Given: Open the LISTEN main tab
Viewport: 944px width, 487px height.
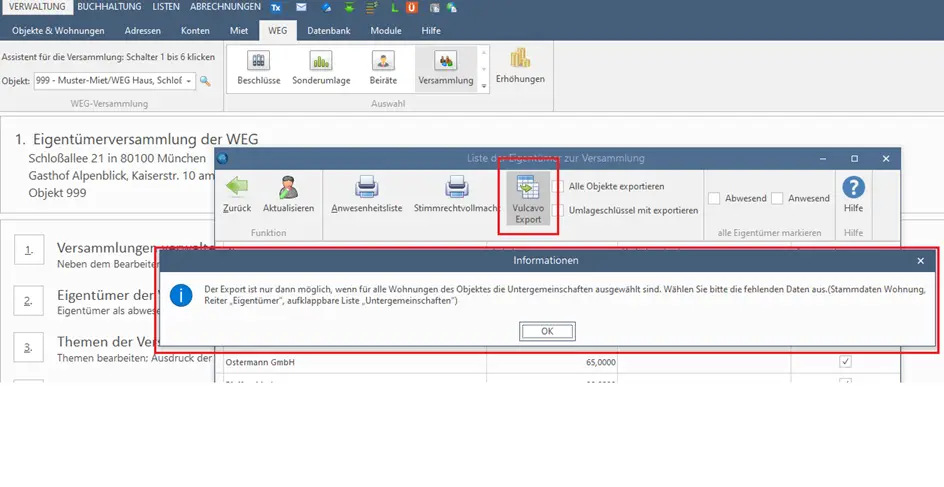Looking at the screenshot, I should pos(166,7).
